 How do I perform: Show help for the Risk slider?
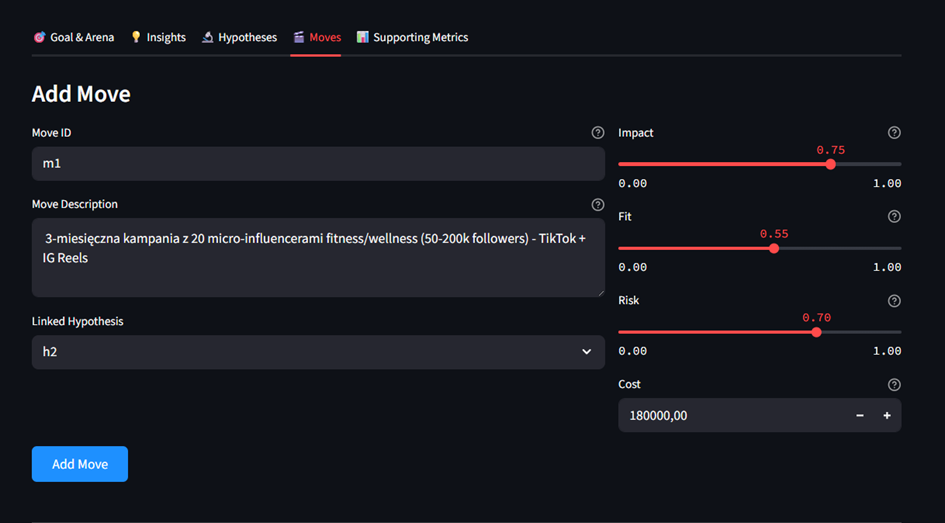tap(894, 301)
